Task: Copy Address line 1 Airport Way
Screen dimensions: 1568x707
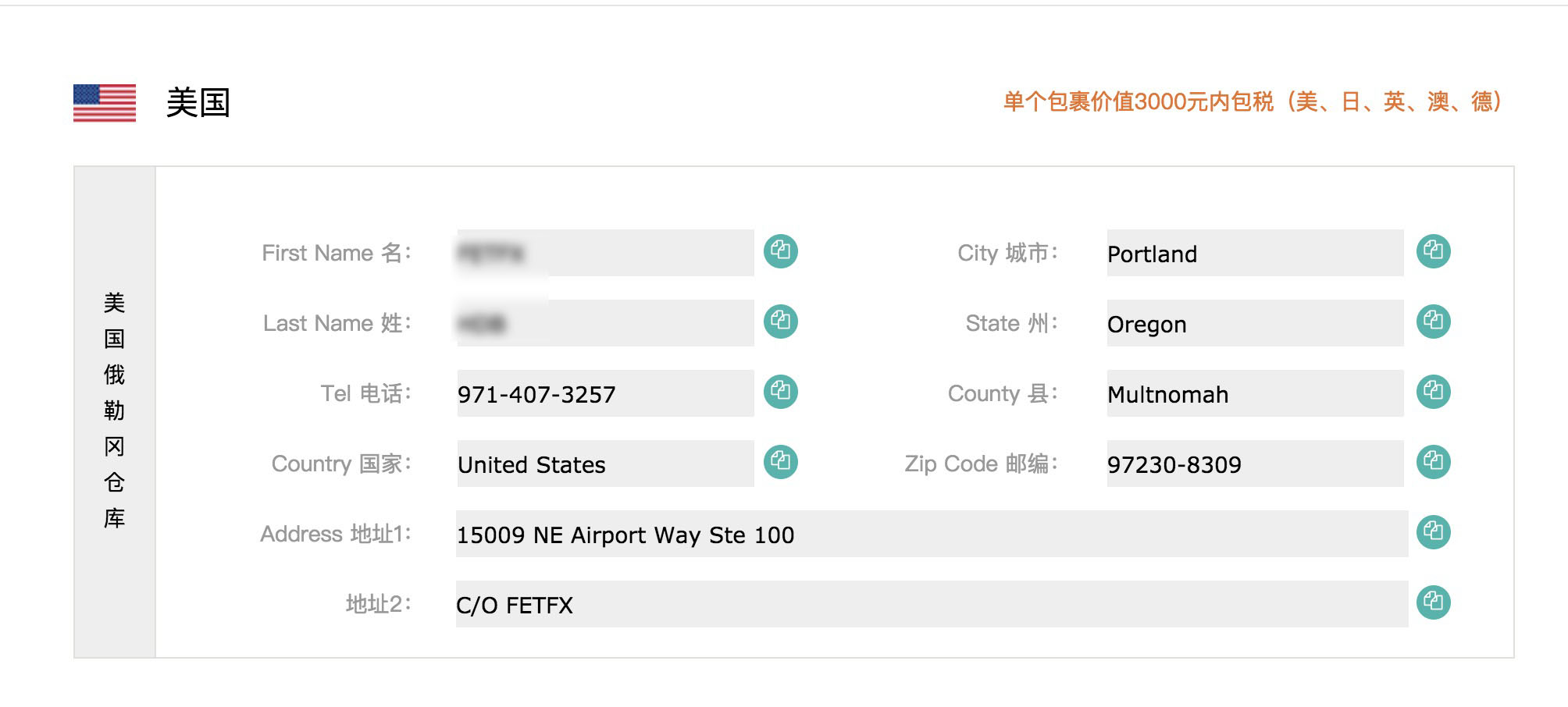Action: coord(1433,532)
